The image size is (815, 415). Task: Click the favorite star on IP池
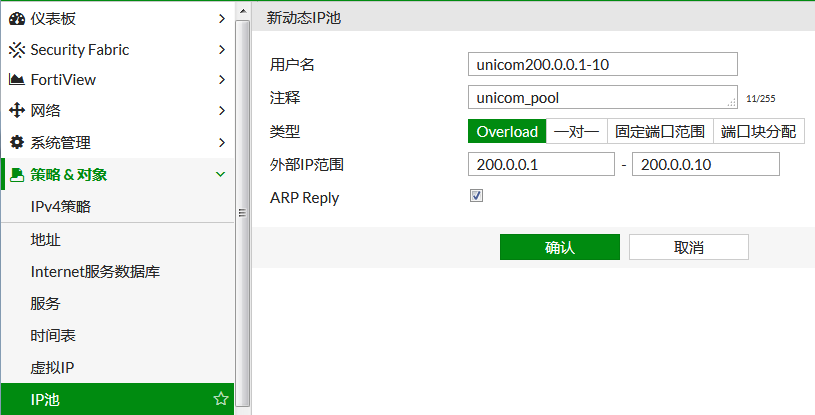pyautogui.click(x=221, y=399)
